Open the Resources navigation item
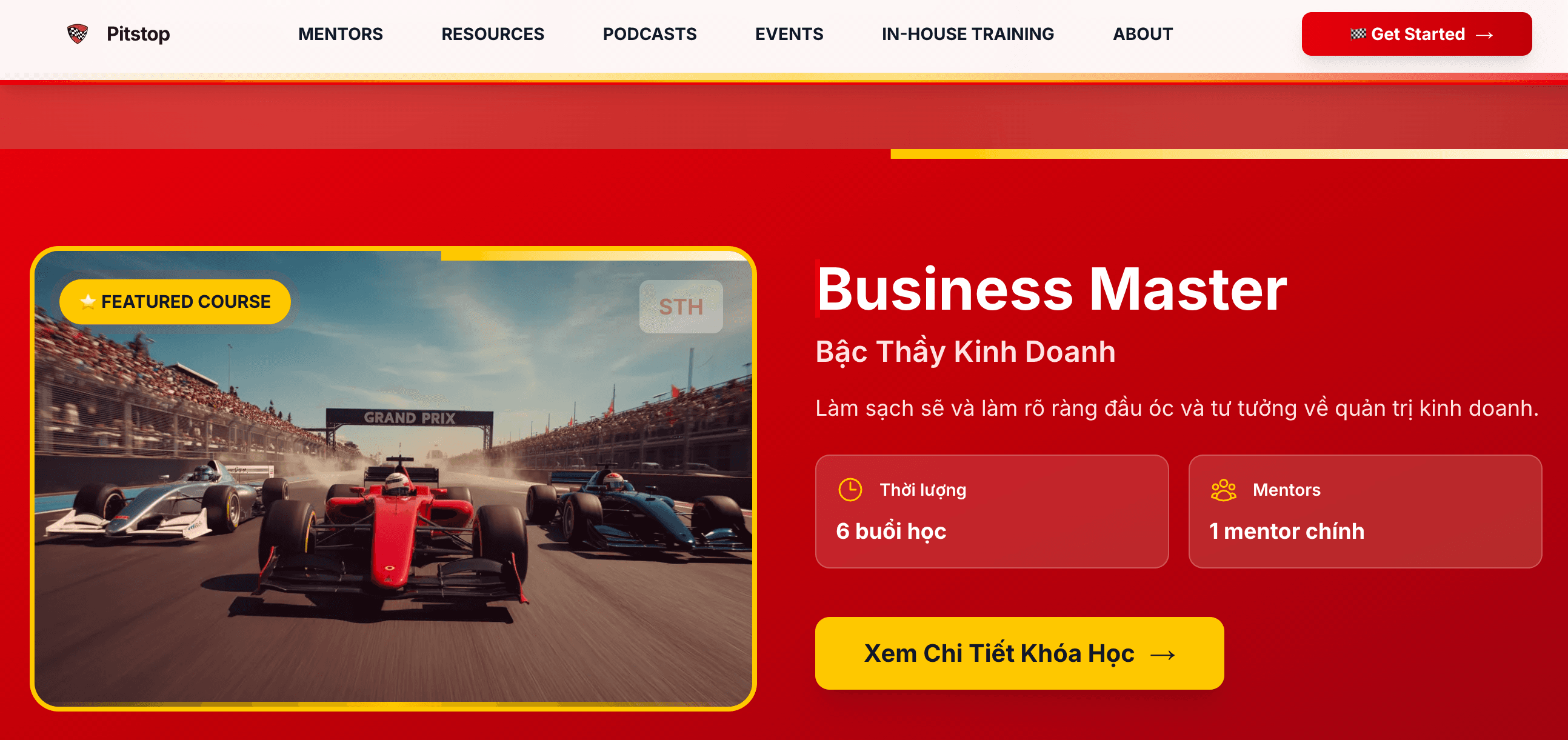 (x=492, y=34)
